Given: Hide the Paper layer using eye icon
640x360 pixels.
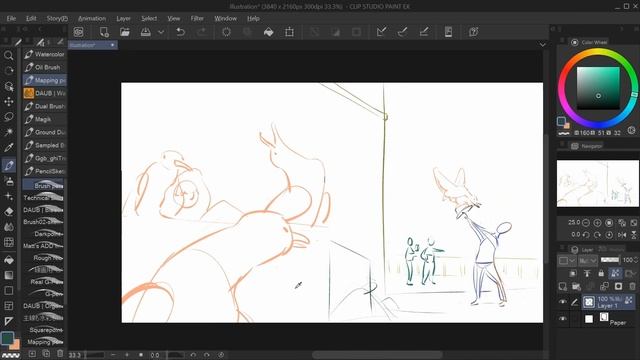Looking at the screenshot, I should click(x=563, y=319).
